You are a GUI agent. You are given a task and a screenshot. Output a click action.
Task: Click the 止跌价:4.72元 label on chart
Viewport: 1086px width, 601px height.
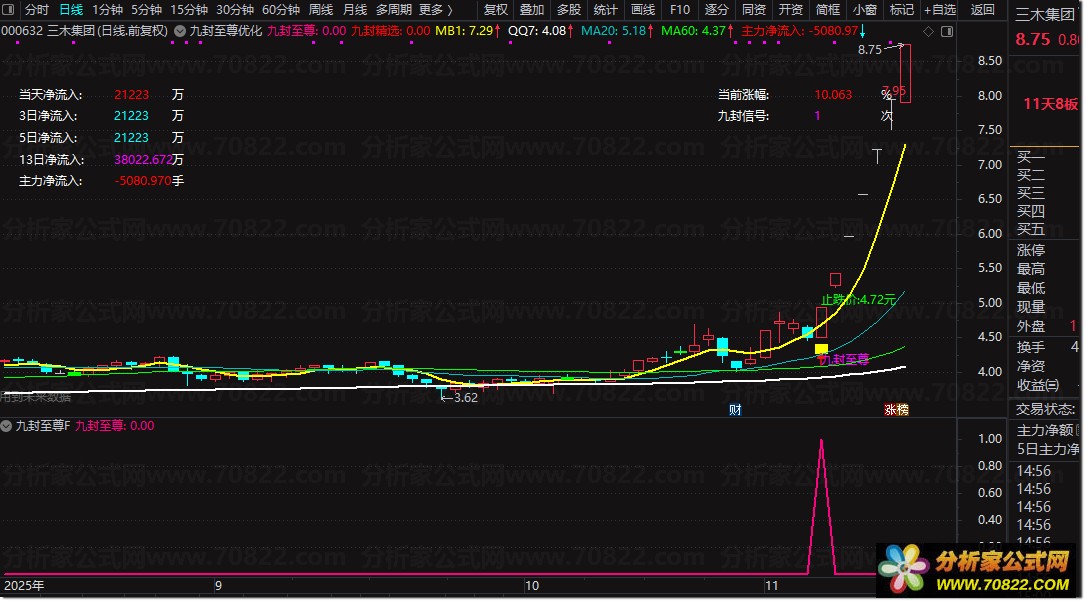[858, 300]
